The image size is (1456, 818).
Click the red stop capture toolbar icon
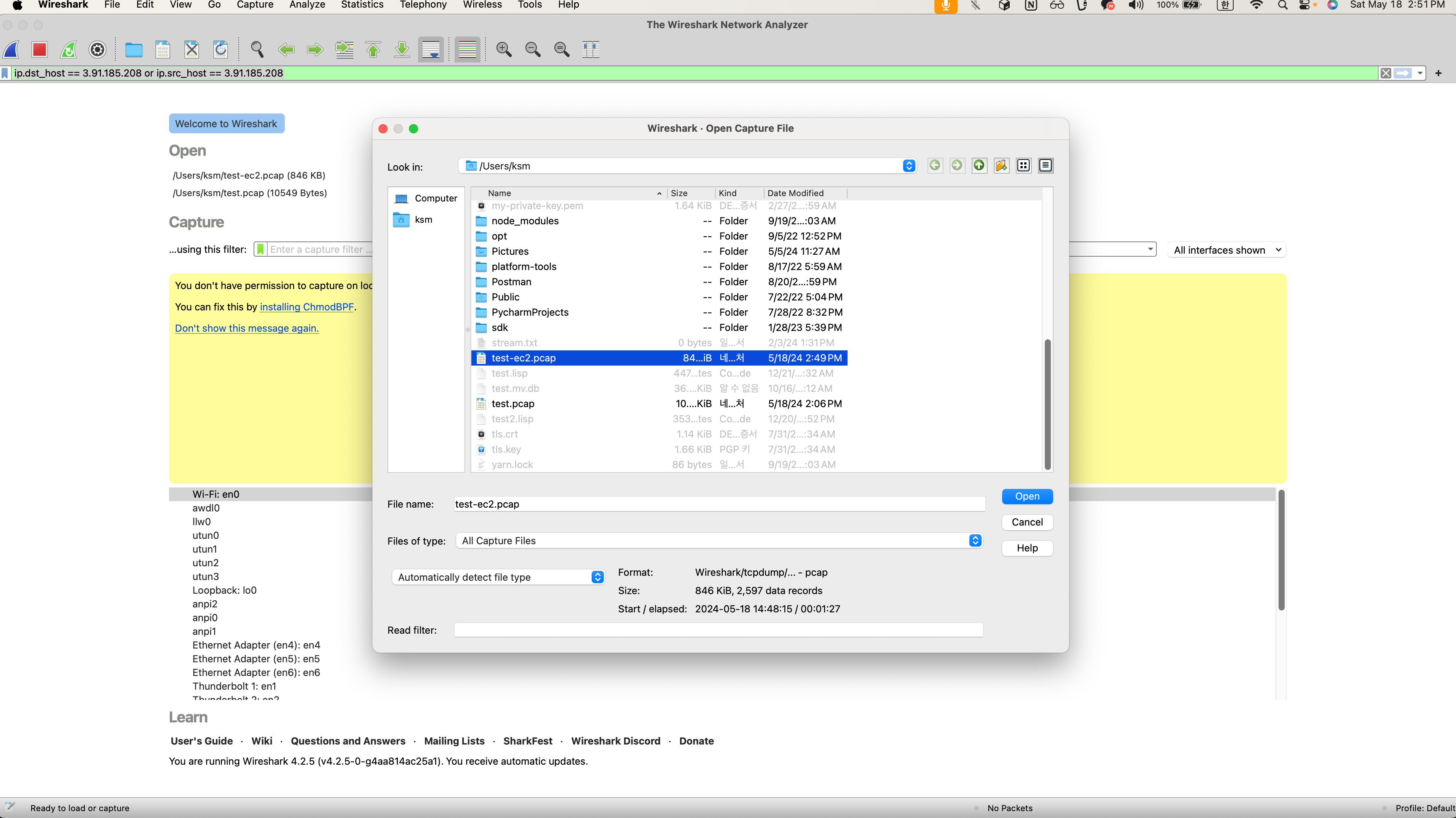40,50
